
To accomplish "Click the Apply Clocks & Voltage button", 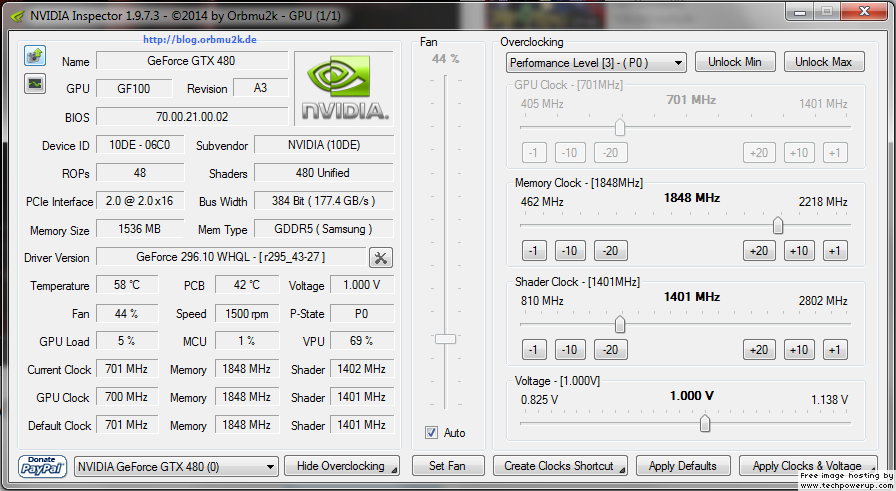I will click(x=807, y=466).
